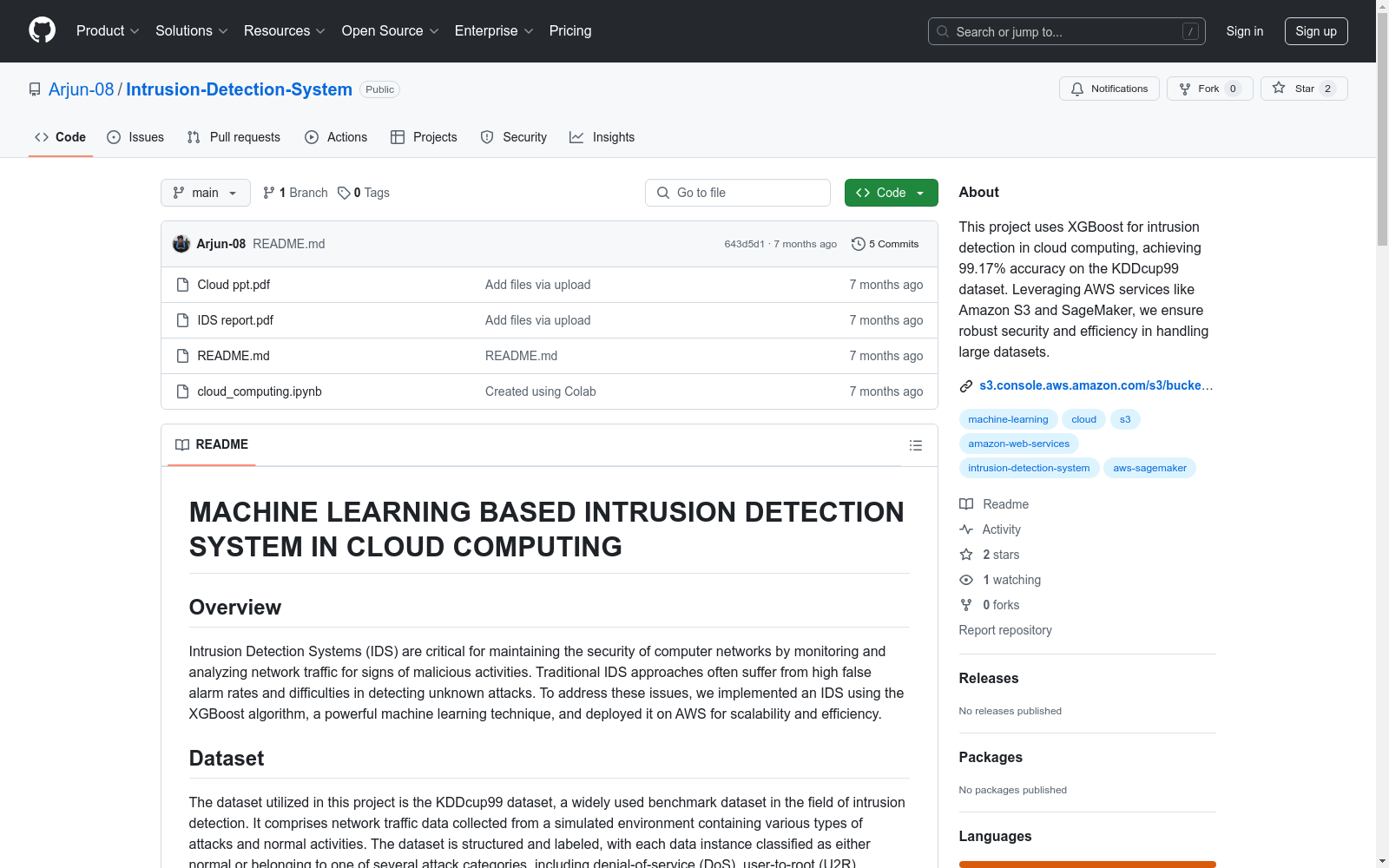1389x868 pixels.
Task: Click Arjun-08's avatar in the commit bar
Action: coord(181,244)
